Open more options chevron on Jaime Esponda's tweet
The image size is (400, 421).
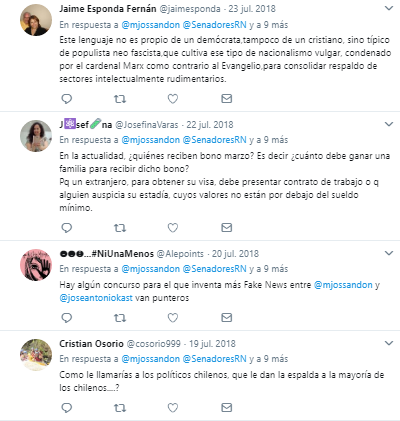389,8
